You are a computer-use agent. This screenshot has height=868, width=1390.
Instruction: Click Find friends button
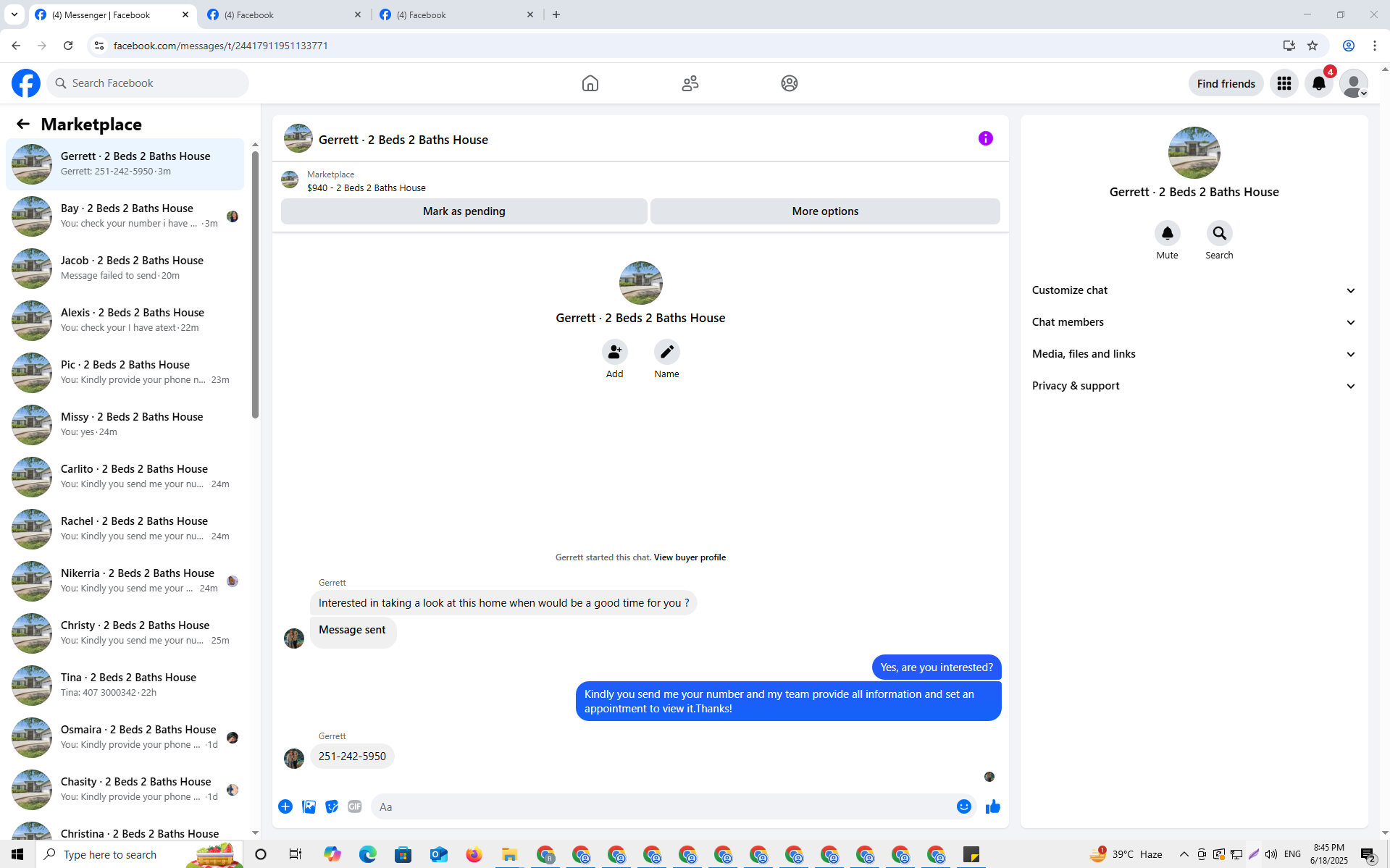[1226, 83]
